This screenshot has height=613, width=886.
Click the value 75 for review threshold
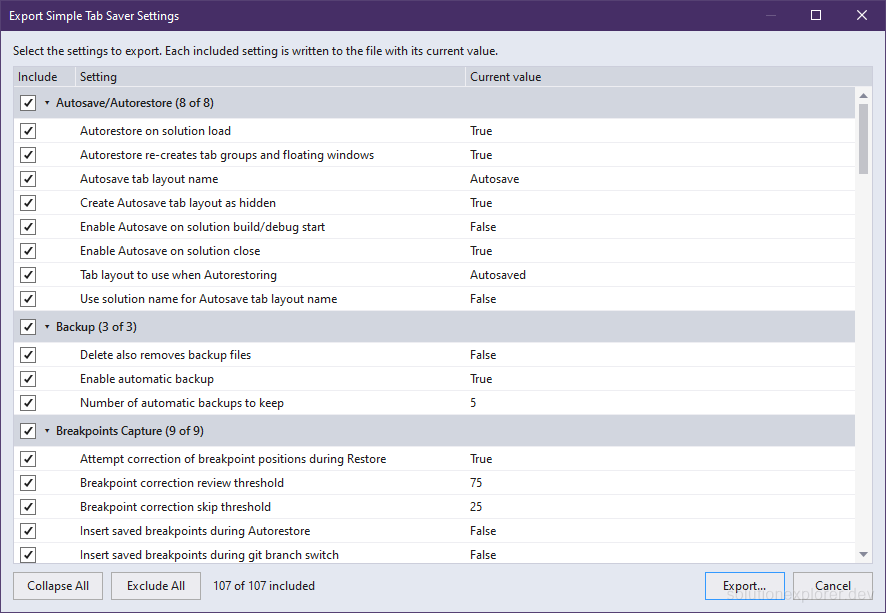click(476, 483)
